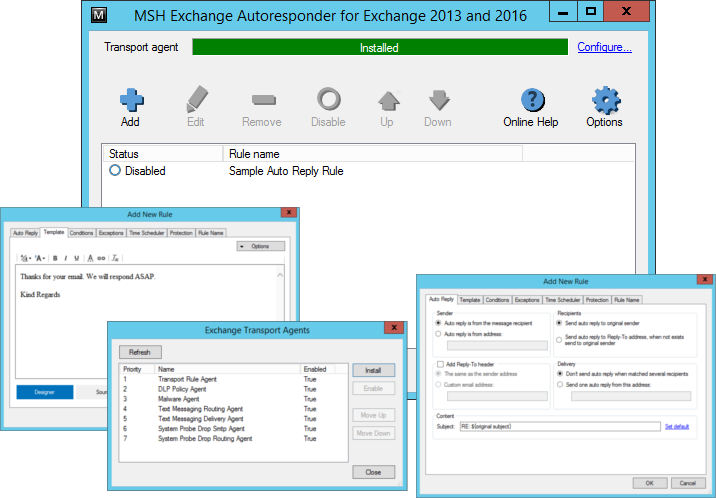Viewport: 716px width, 498px height.
Task: Toggle bold formatting in the template editor
Action: (55, 258)
